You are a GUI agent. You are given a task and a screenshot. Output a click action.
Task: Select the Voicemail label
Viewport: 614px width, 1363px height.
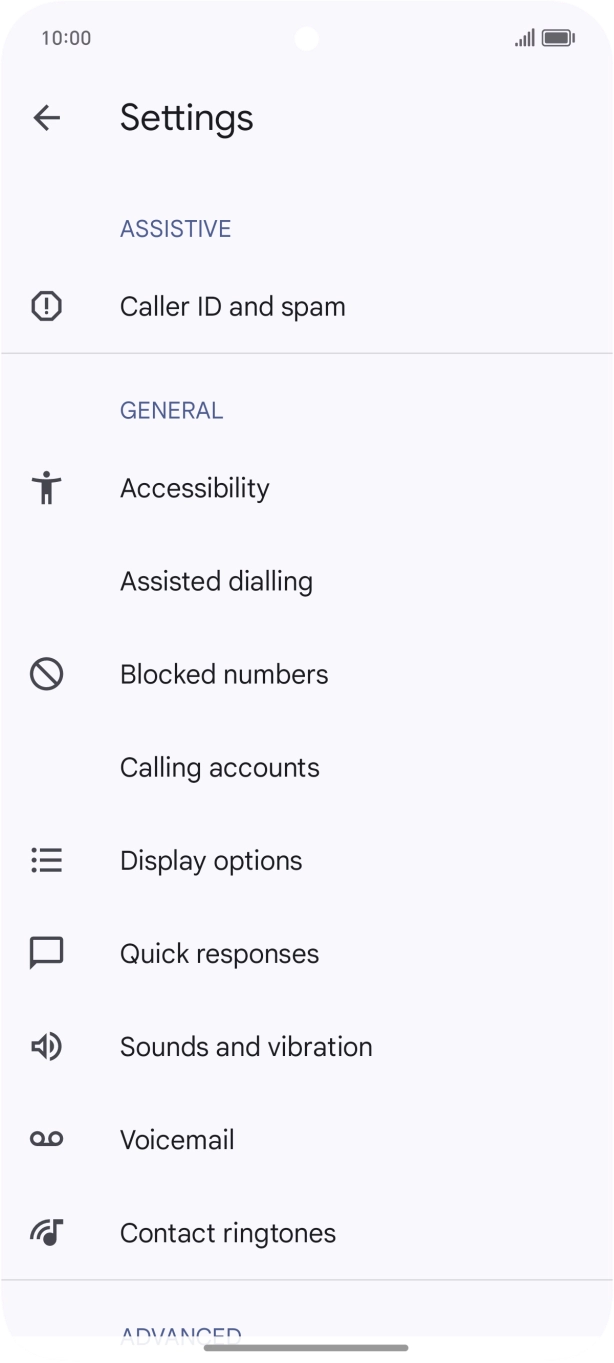[177, 1139]
